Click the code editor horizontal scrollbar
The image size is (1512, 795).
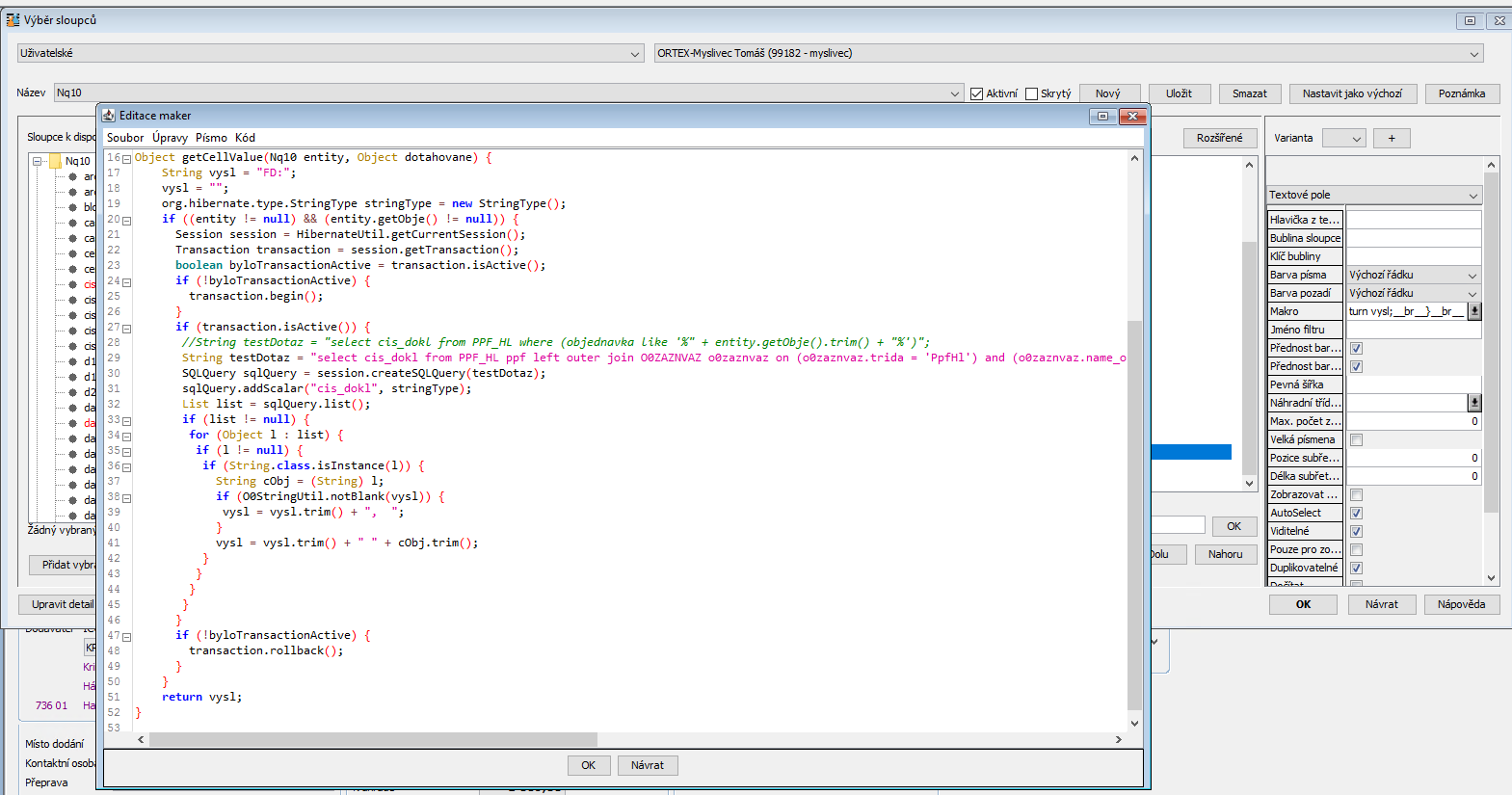(x=372, y=739)
